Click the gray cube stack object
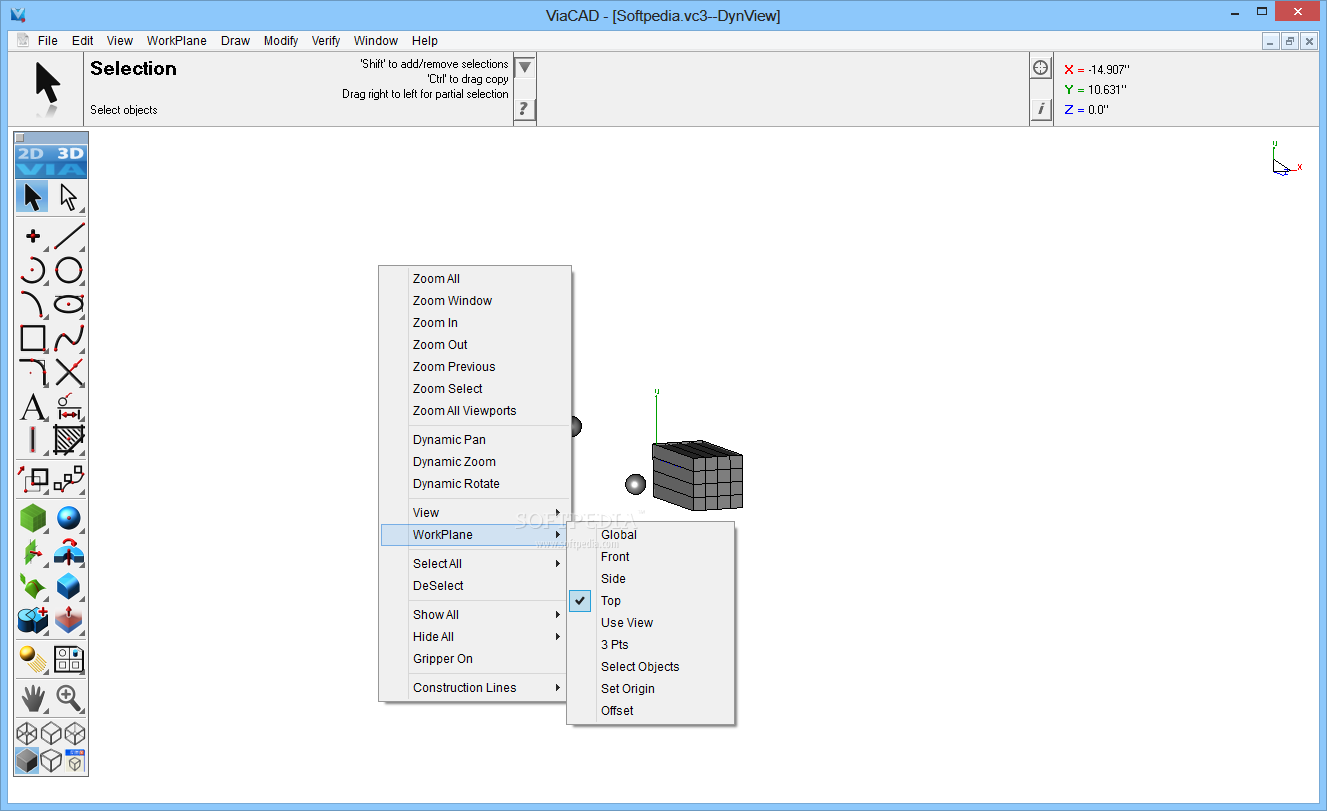This screenshot has width=1327, height=811. point(698,475)
